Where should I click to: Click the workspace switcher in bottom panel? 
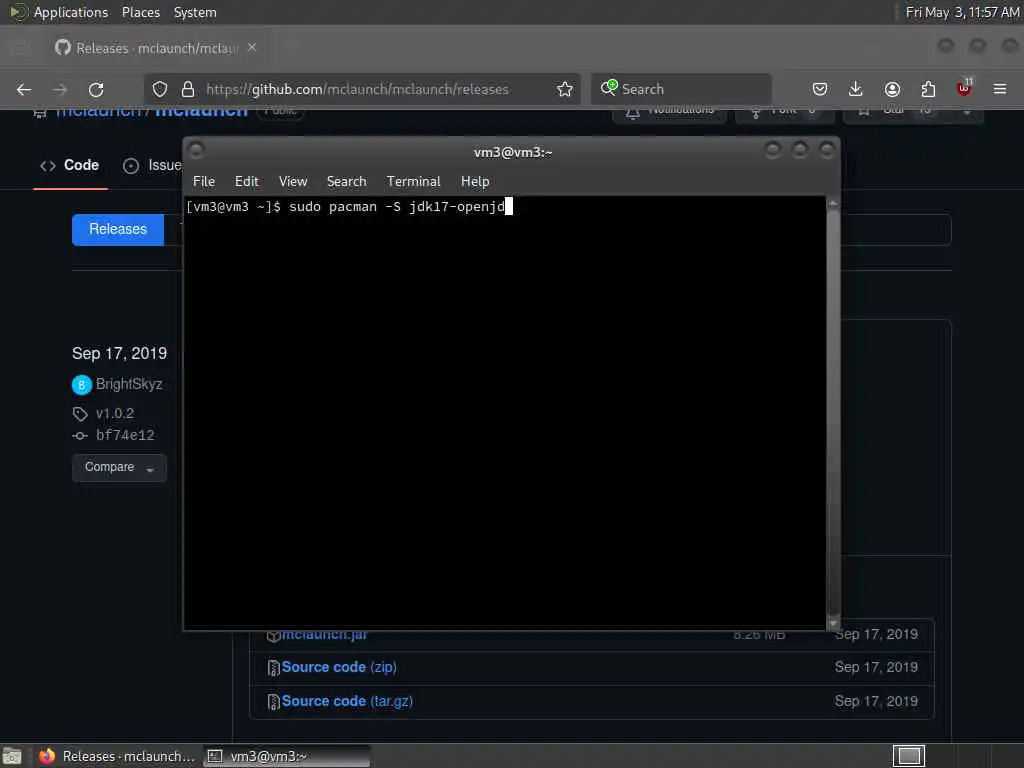click(908, 756)
